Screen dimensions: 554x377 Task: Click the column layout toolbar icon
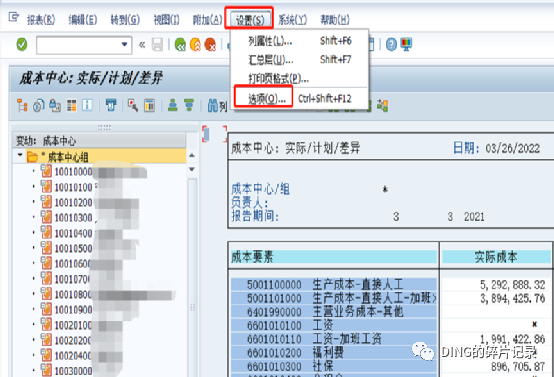point(149,105)
